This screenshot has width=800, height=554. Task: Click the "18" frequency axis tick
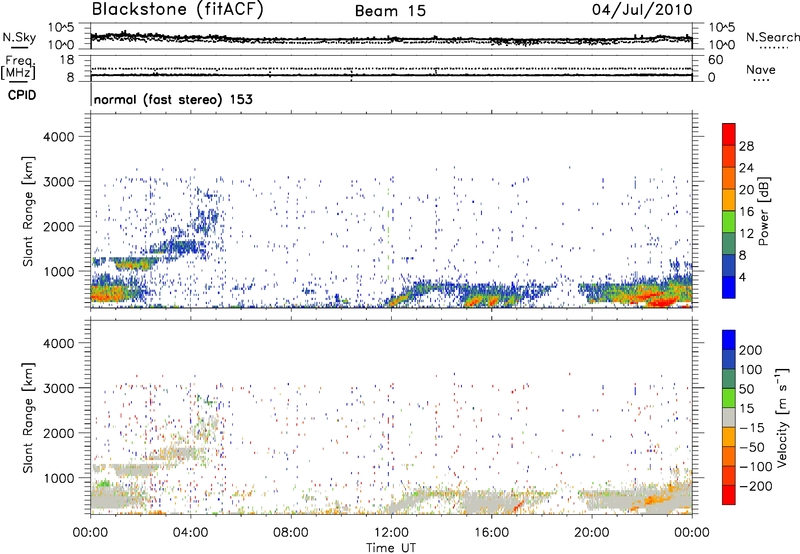[x=67, y=60]
